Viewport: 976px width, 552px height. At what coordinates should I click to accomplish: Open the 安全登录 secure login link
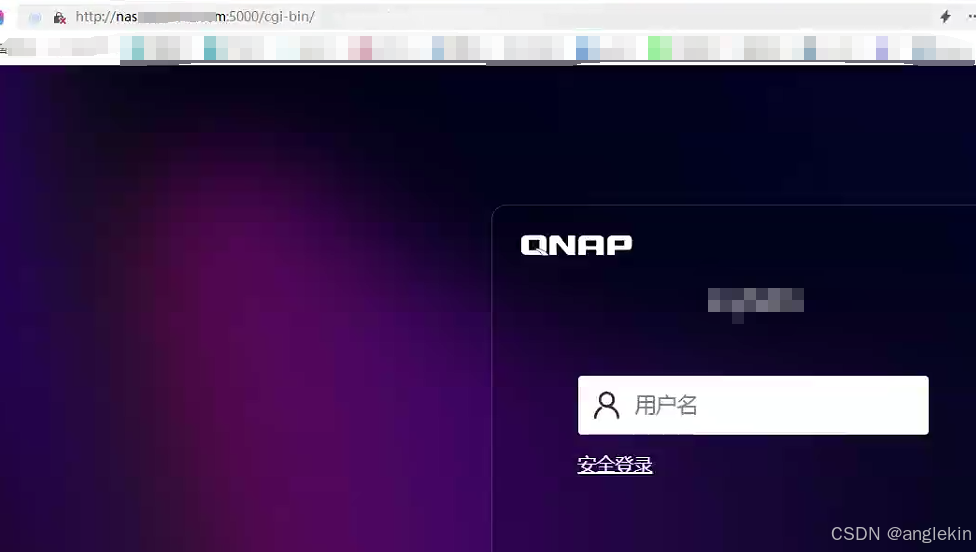[x=614, y=464]
